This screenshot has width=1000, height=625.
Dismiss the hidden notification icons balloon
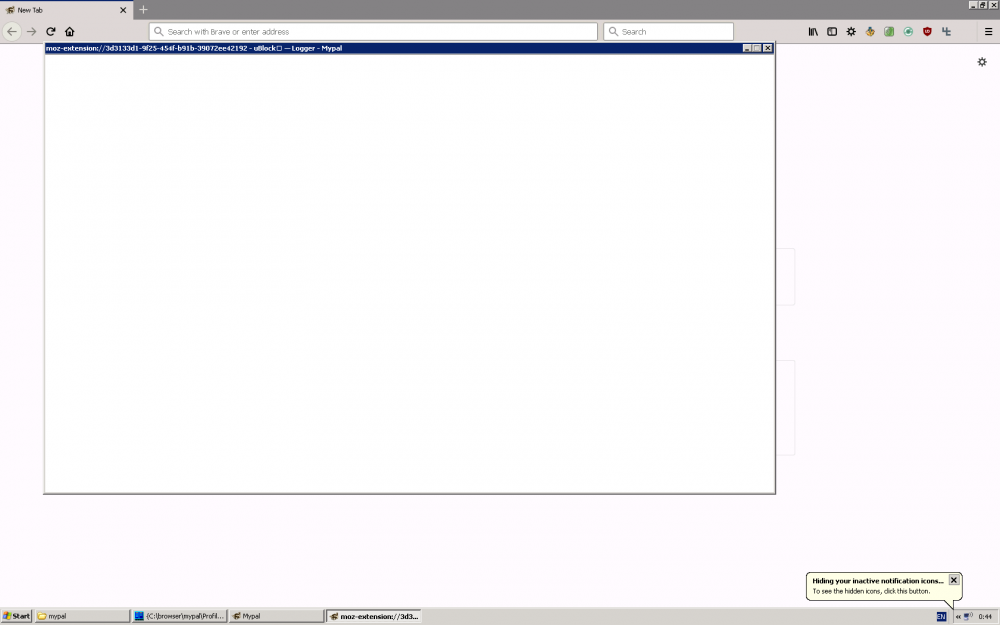coord(954,580)
